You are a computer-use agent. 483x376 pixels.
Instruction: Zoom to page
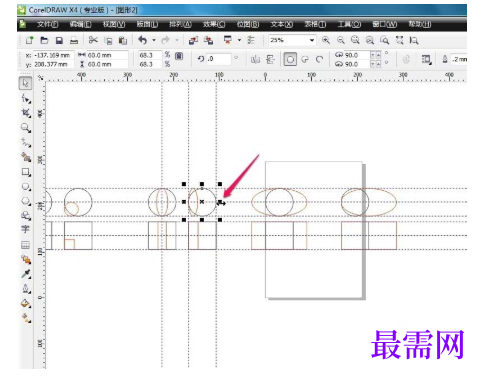pyautogui.click(x=385, y=40)
